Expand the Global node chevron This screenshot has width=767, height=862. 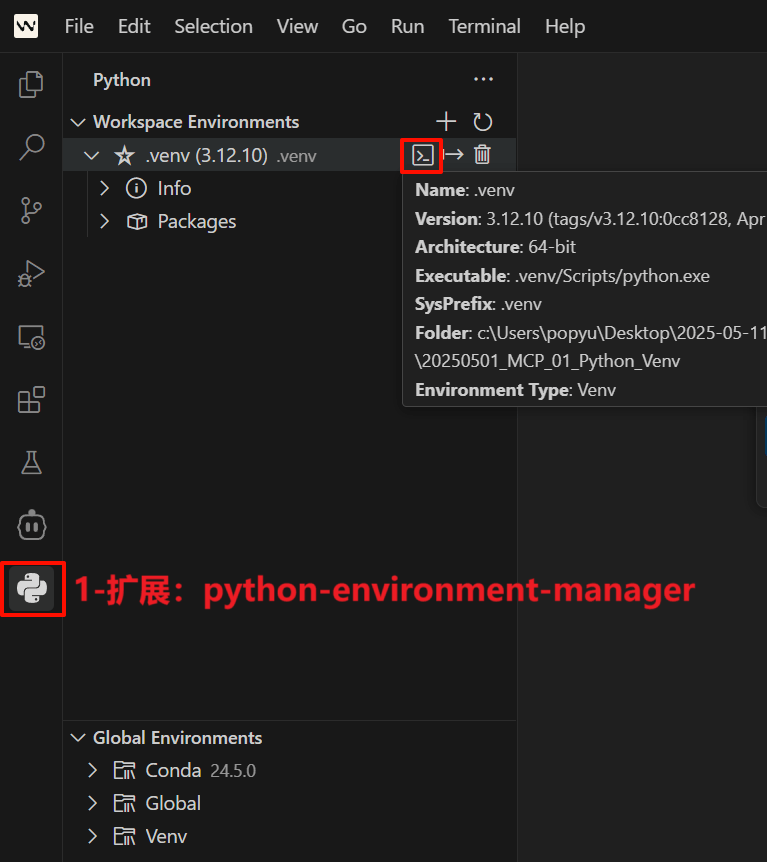pyautogui.click(x=92, y=804)
